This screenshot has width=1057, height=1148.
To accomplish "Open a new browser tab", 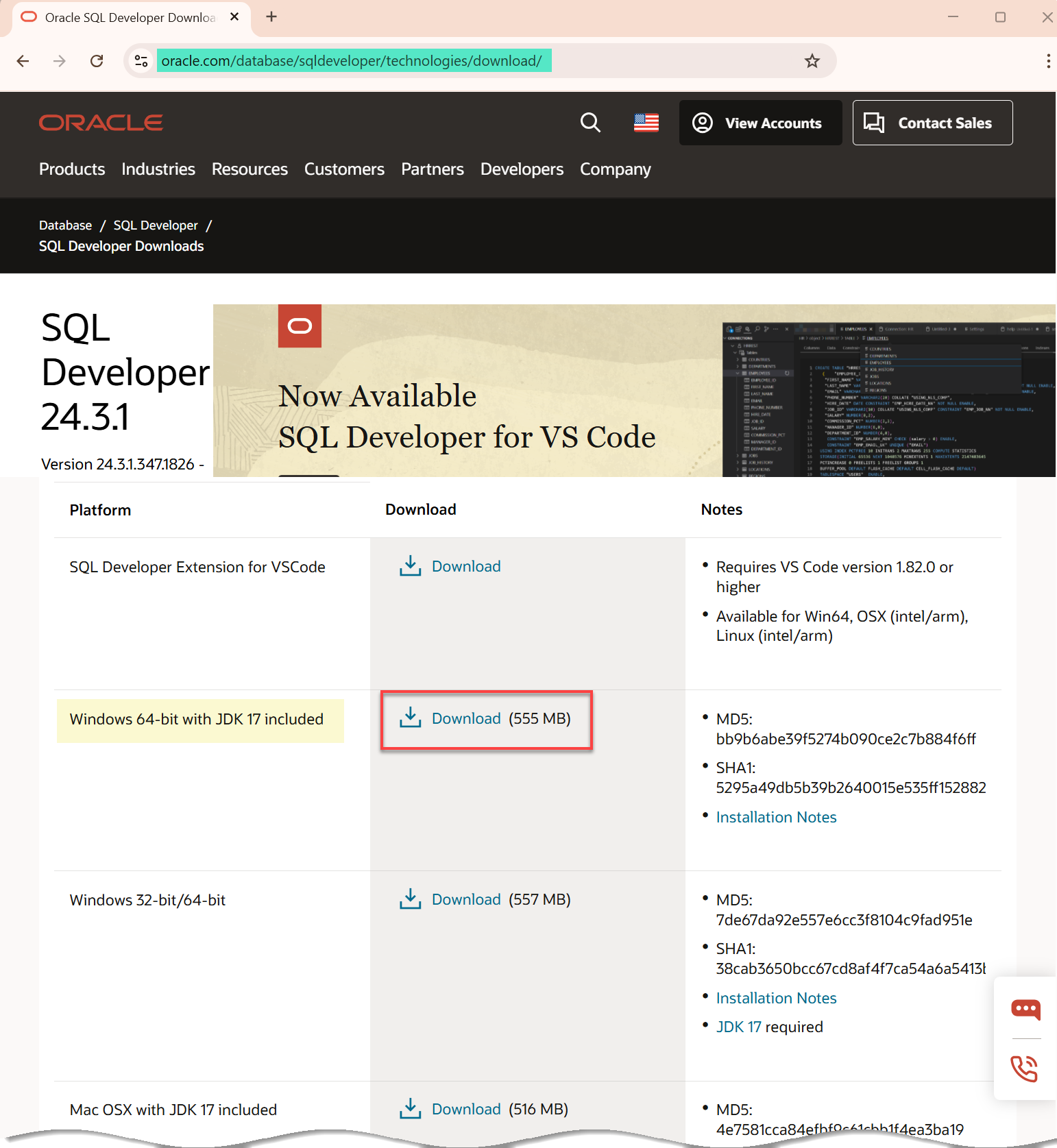I will (271, 17).
